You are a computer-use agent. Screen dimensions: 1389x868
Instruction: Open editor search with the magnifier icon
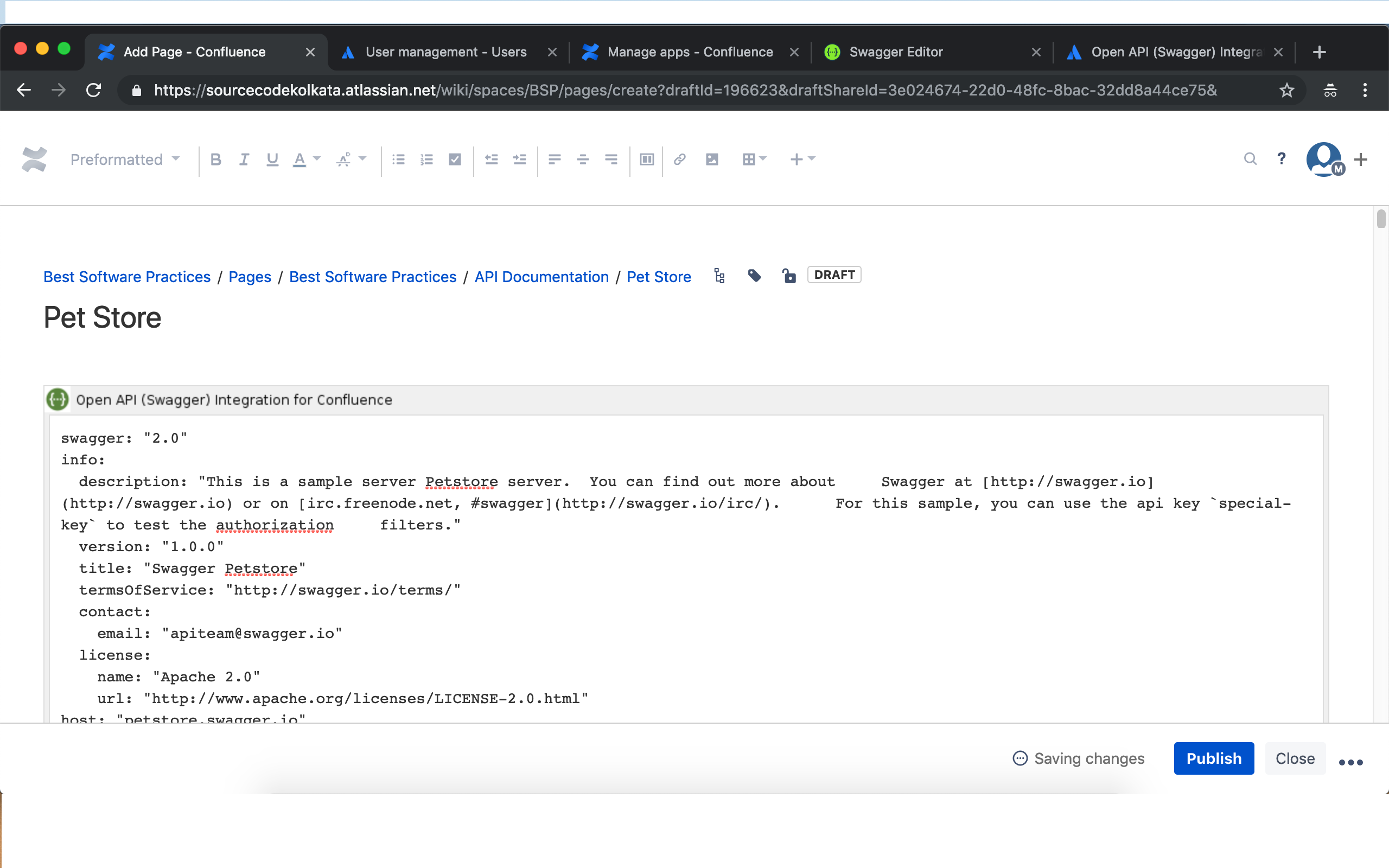1250,159
